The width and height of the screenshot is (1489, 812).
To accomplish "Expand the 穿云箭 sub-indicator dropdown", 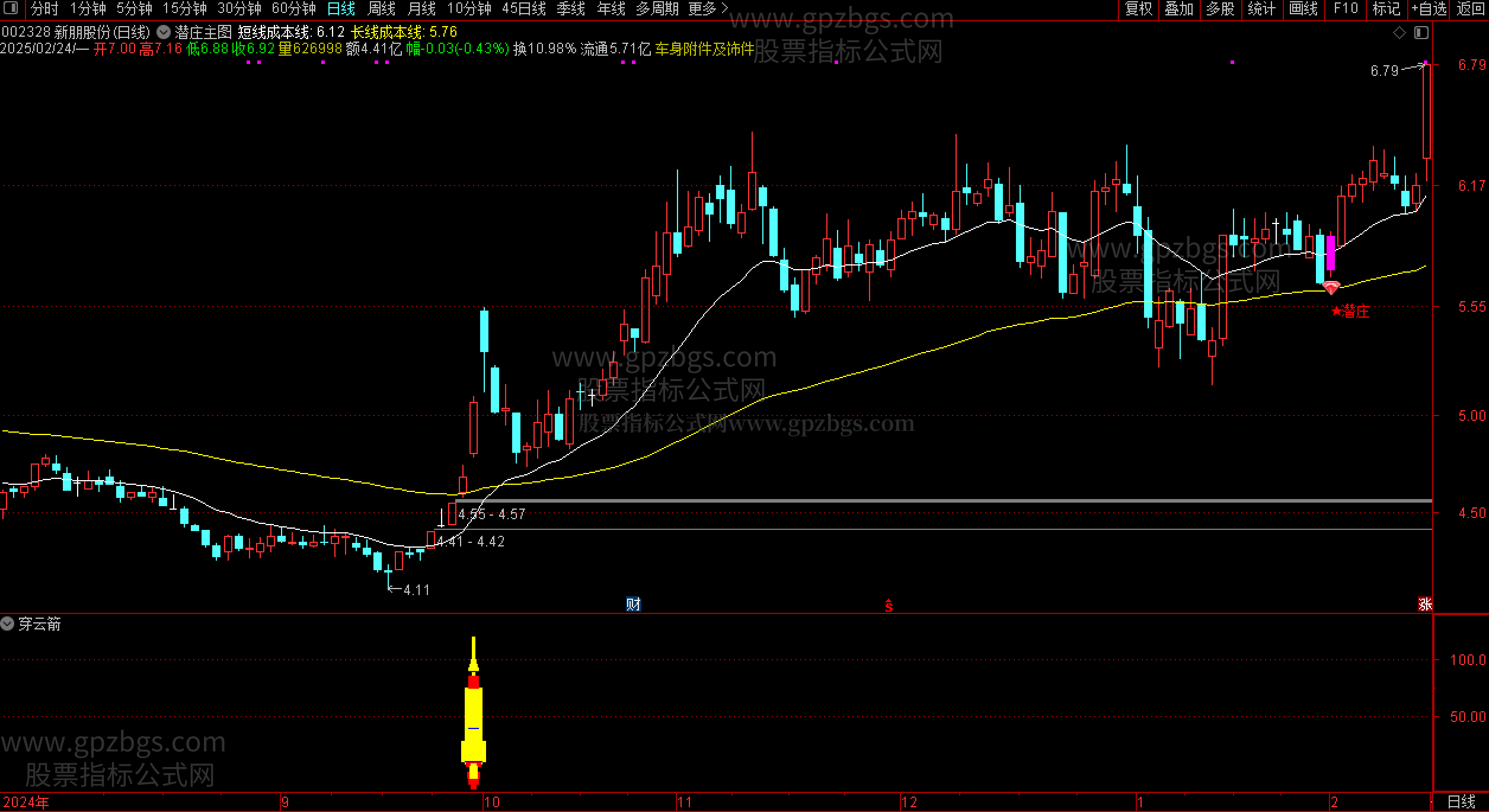I will (x=7, y=624).
